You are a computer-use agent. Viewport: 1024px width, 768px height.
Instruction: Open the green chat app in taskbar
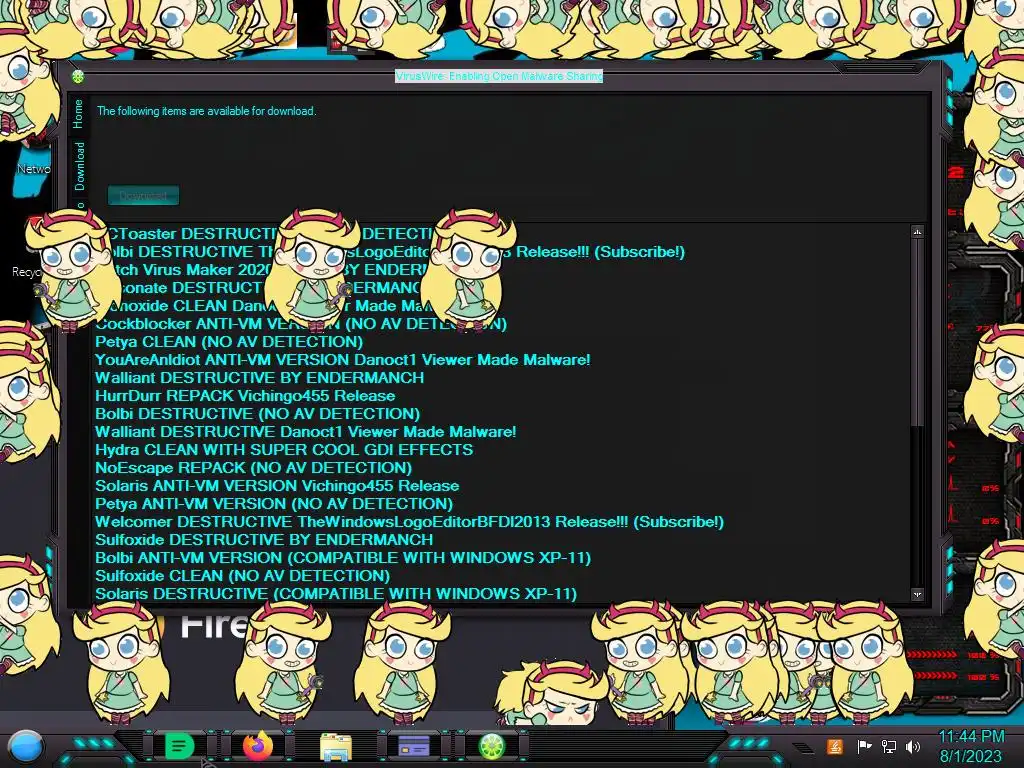tap(180, 746)
